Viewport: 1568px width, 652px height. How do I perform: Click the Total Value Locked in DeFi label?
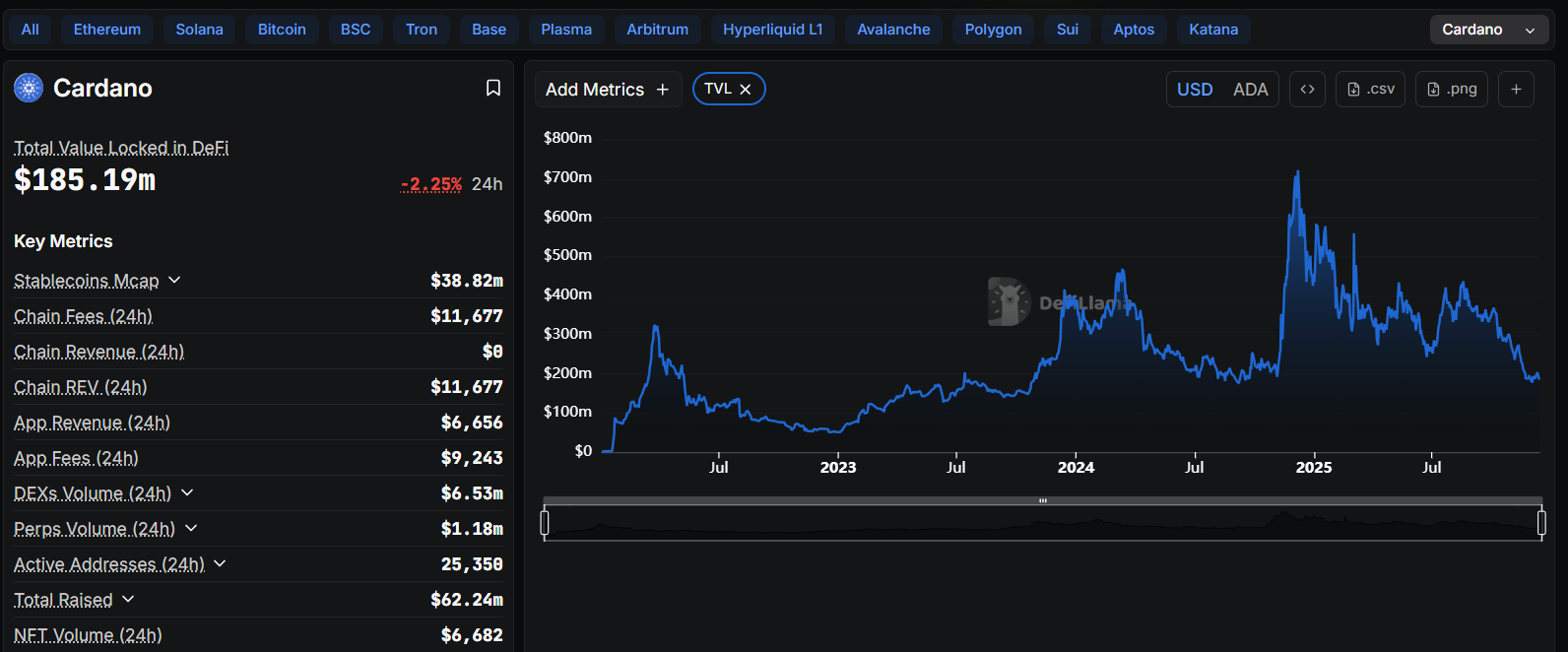pos(121,148)
